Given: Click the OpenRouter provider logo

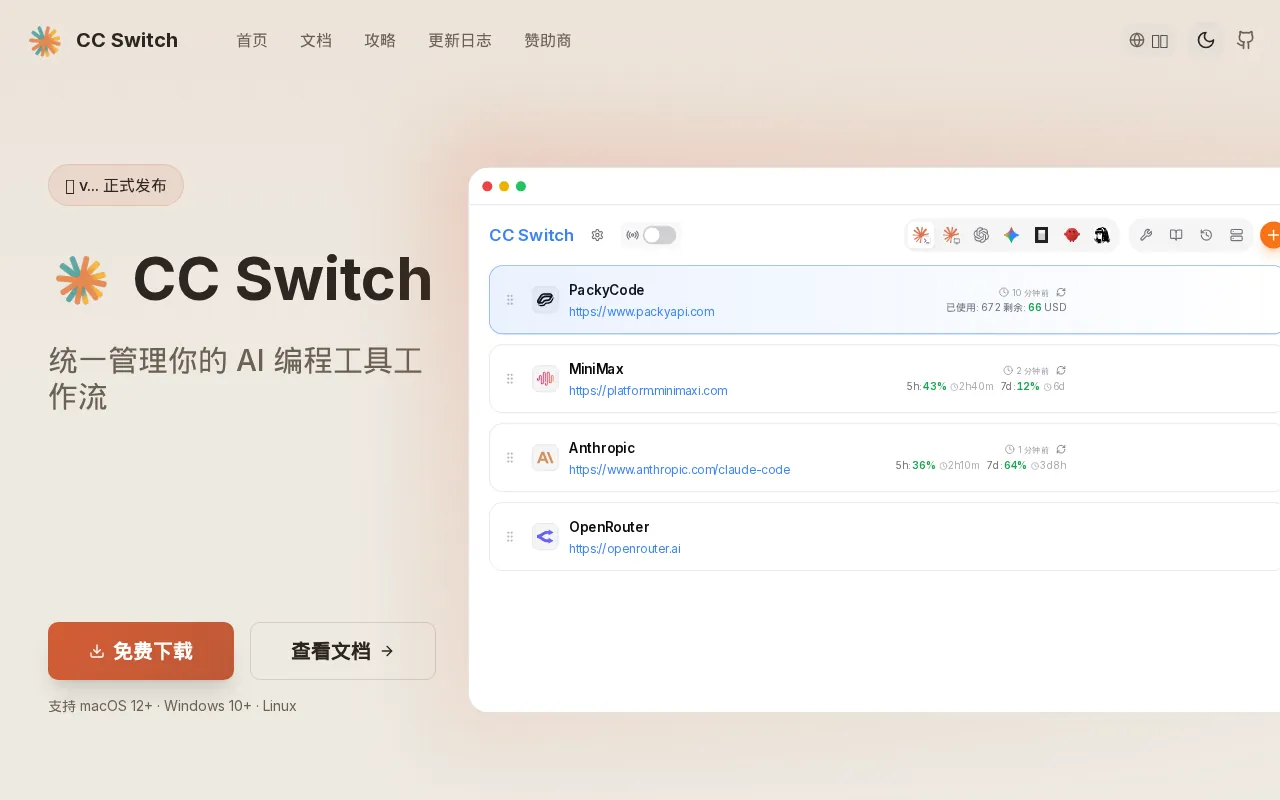Looking at the screenshot, I should pos(545,536).
